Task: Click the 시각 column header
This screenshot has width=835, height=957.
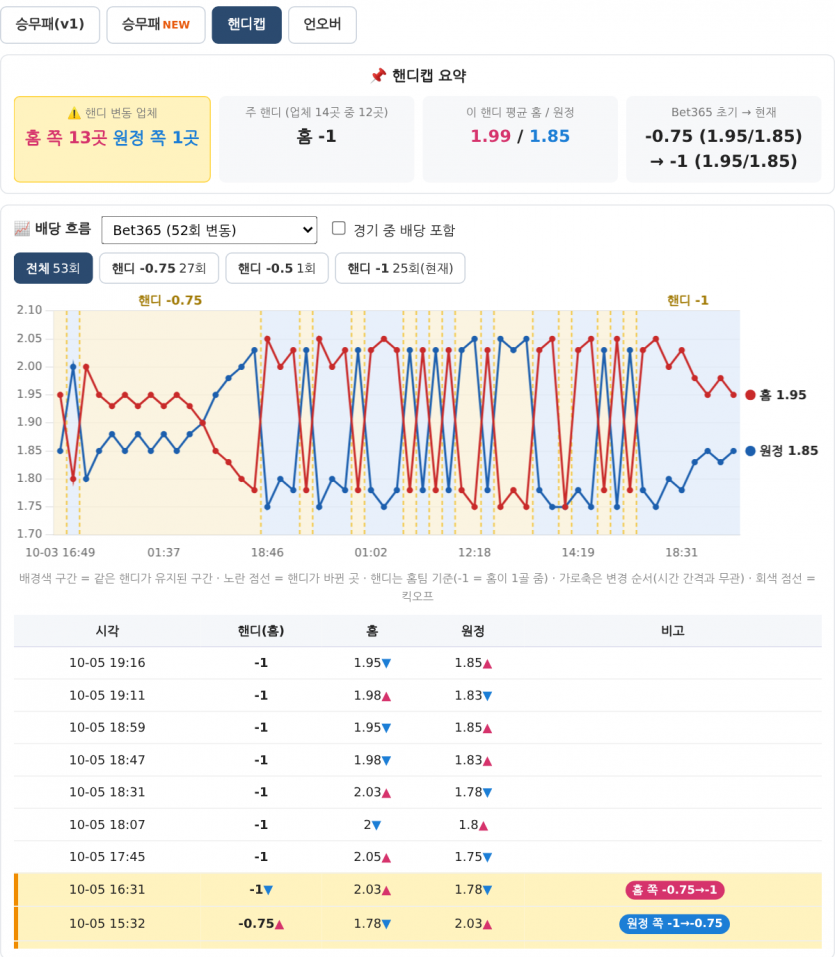Action: tap(107, 631)
